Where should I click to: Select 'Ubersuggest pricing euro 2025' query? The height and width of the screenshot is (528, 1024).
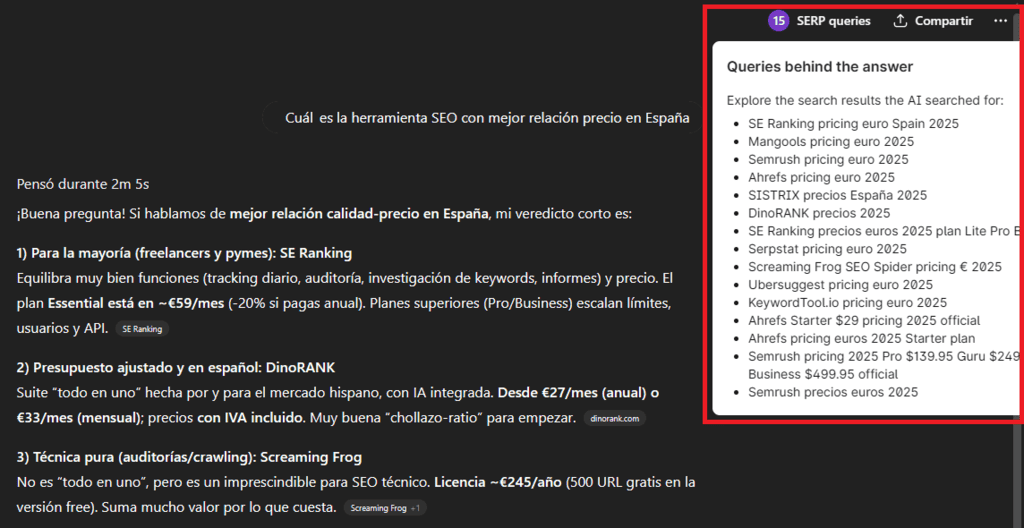[x=838, y=285]
